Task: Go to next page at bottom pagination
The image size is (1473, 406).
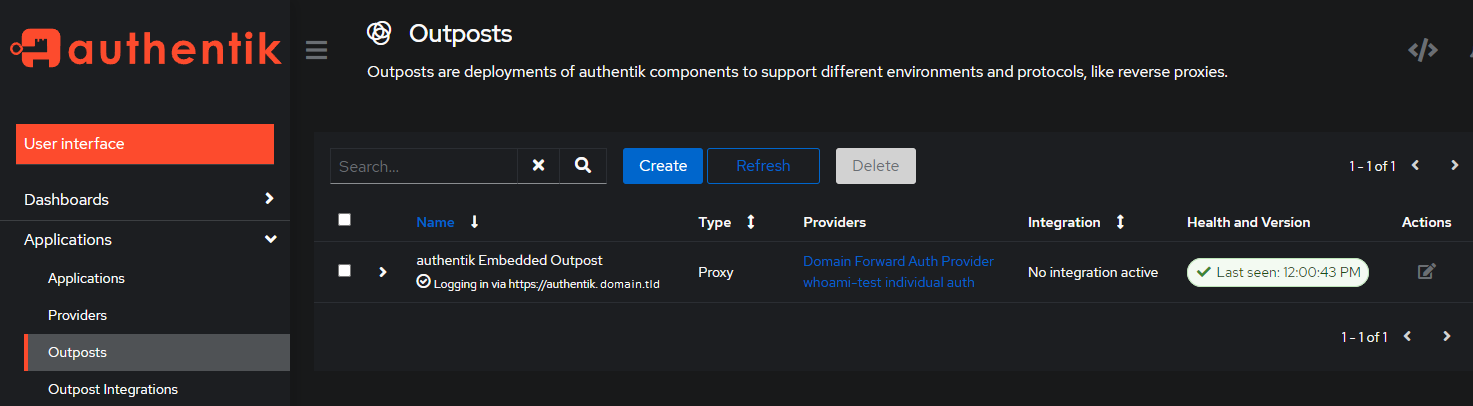Action: coord(1446,336)
